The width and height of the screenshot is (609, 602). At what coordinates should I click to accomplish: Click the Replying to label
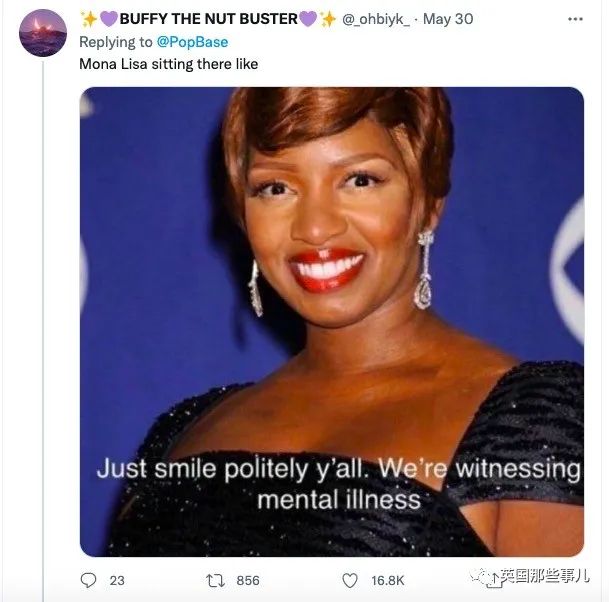[116, 42]
